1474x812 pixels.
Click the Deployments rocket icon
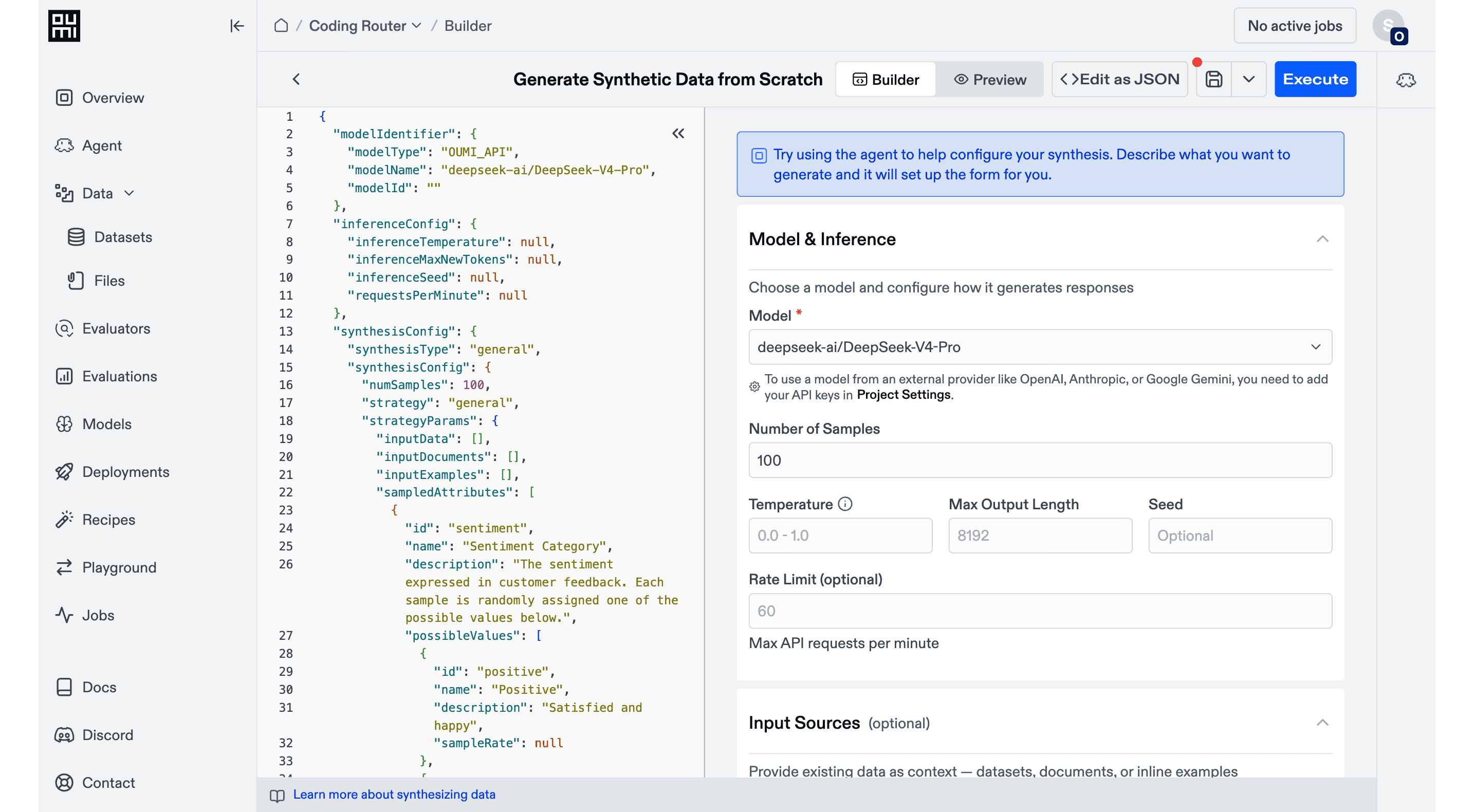[x=64, y=471]
